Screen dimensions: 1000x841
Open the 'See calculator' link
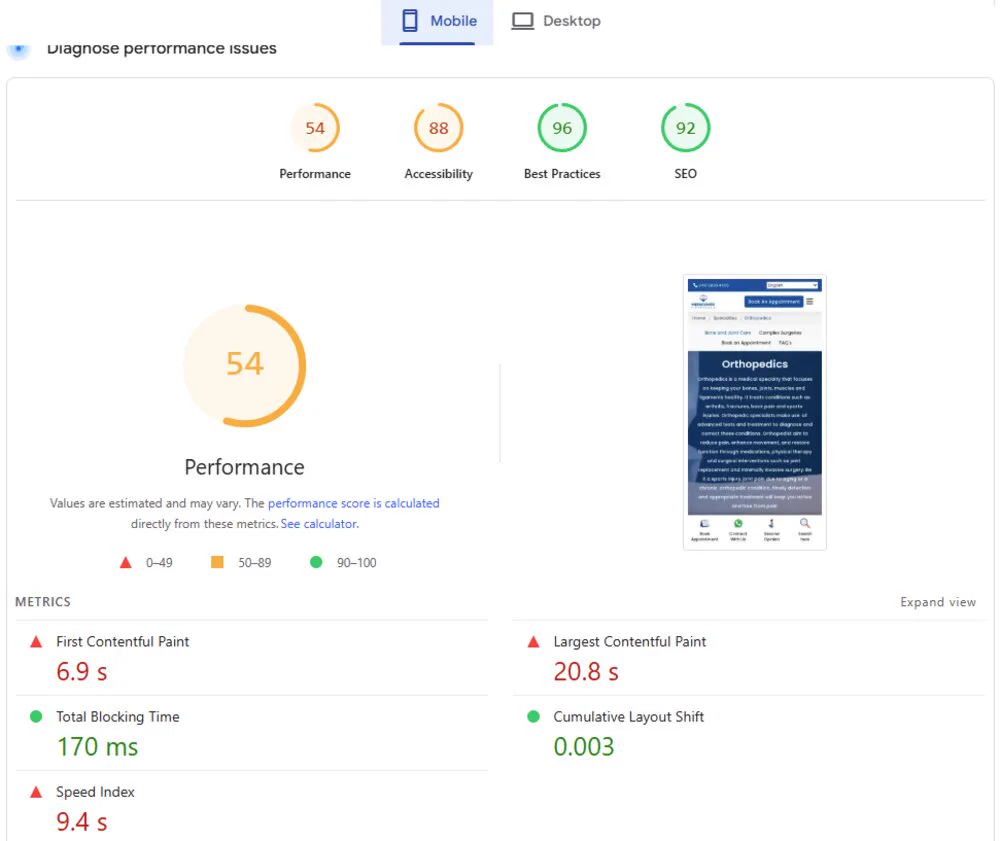point(319,523)
